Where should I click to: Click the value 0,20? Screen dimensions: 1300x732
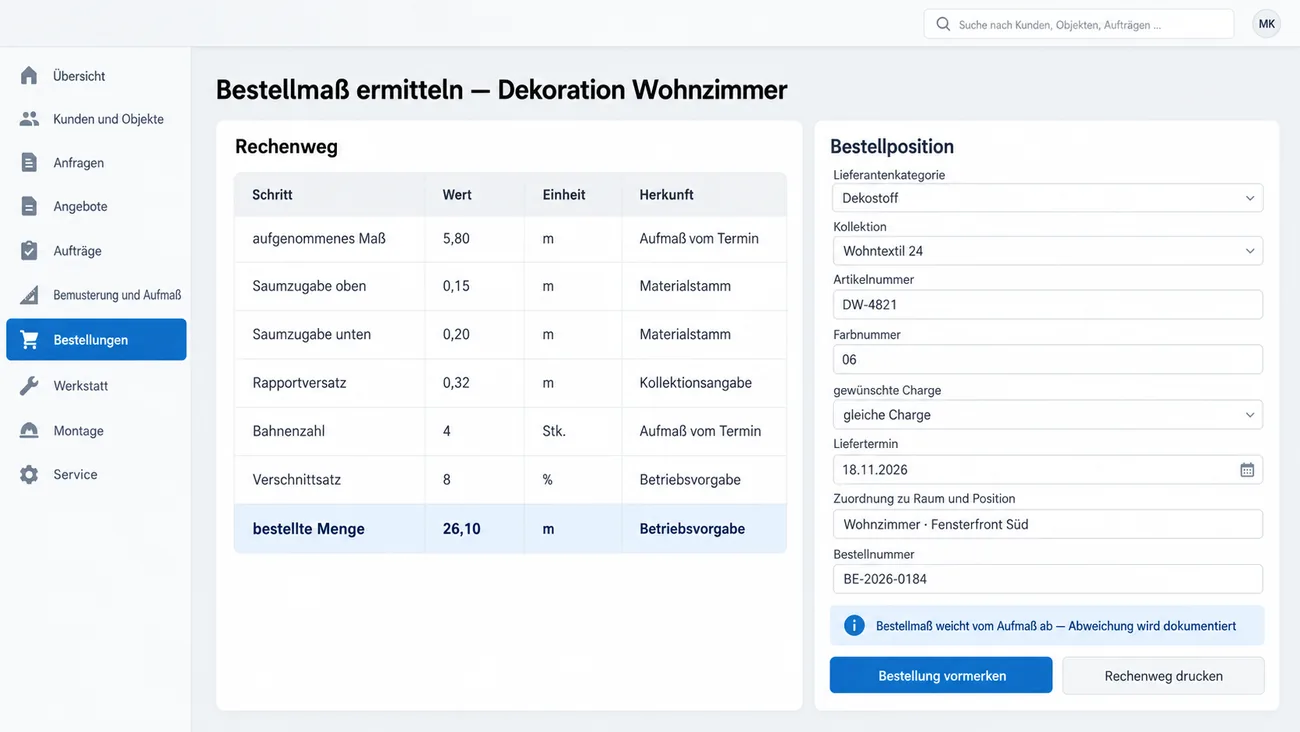[456, 334]
